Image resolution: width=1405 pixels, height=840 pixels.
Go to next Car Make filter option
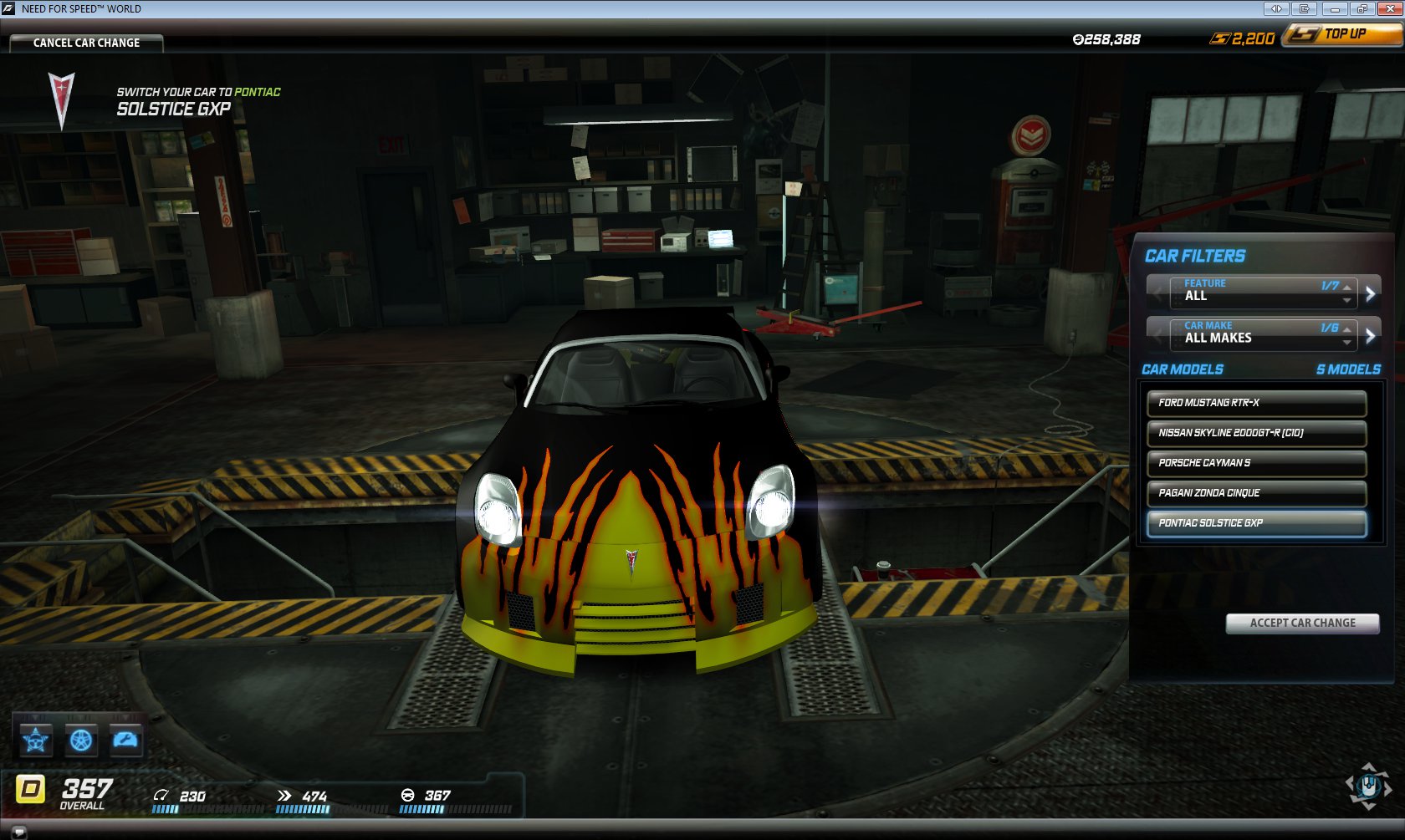(x=1370, y=336)
